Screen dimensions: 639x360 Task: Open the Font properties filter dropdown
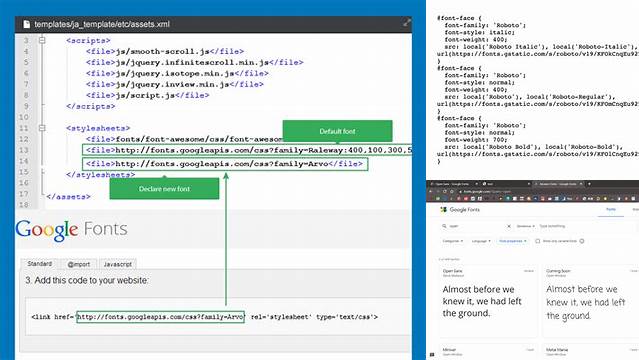click(513, 241)
